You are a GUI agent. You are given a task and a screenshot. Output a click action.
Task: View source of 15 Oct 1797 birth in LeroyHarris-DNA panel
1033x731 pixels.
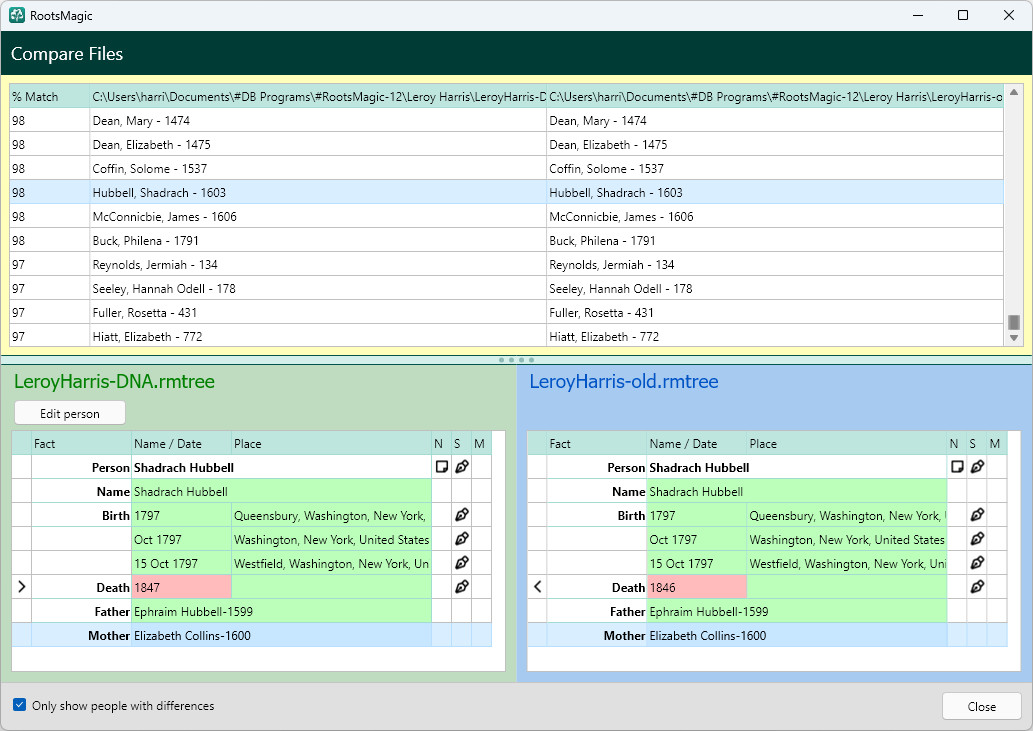tap(462, 563)
